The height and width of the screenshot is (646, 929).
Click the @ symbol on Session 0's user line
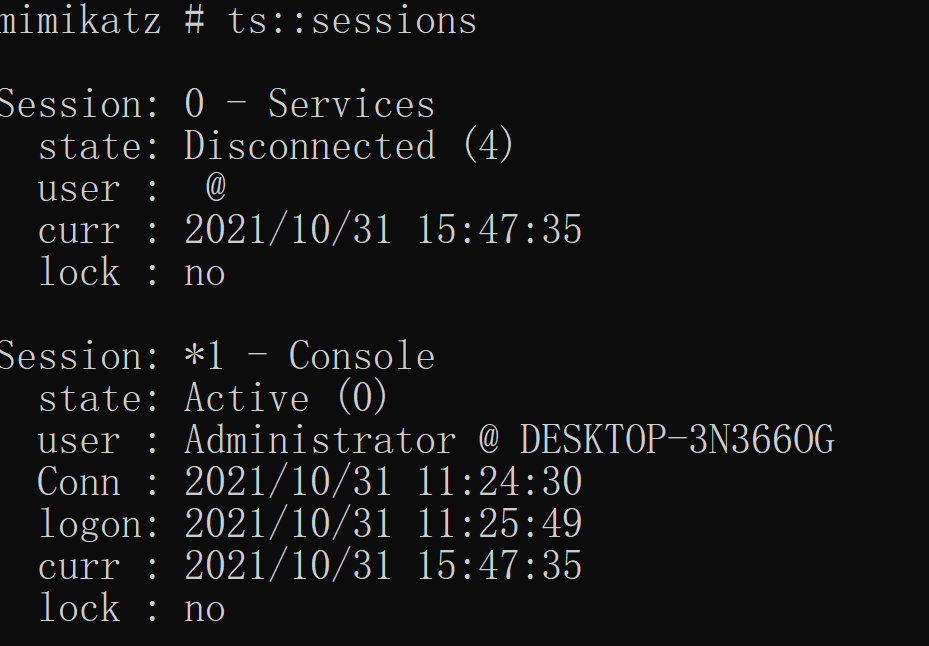click(216, 187)
